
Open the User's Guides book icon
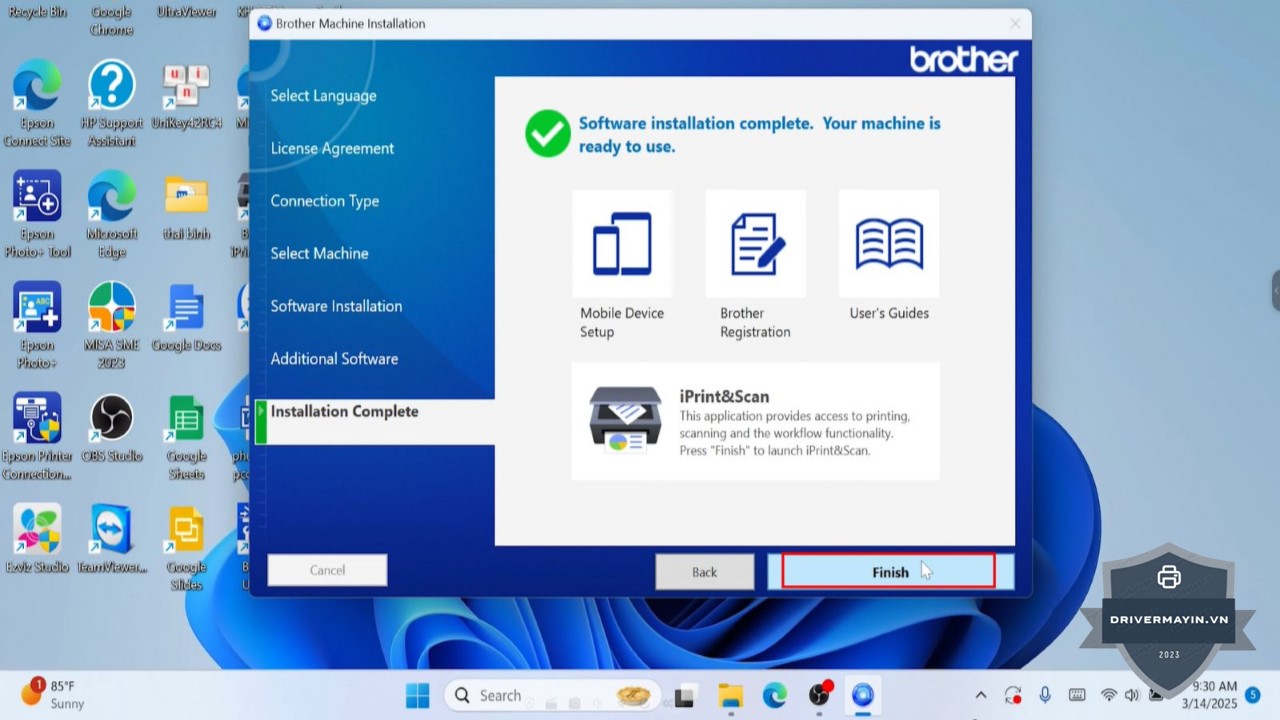[888, 244]
